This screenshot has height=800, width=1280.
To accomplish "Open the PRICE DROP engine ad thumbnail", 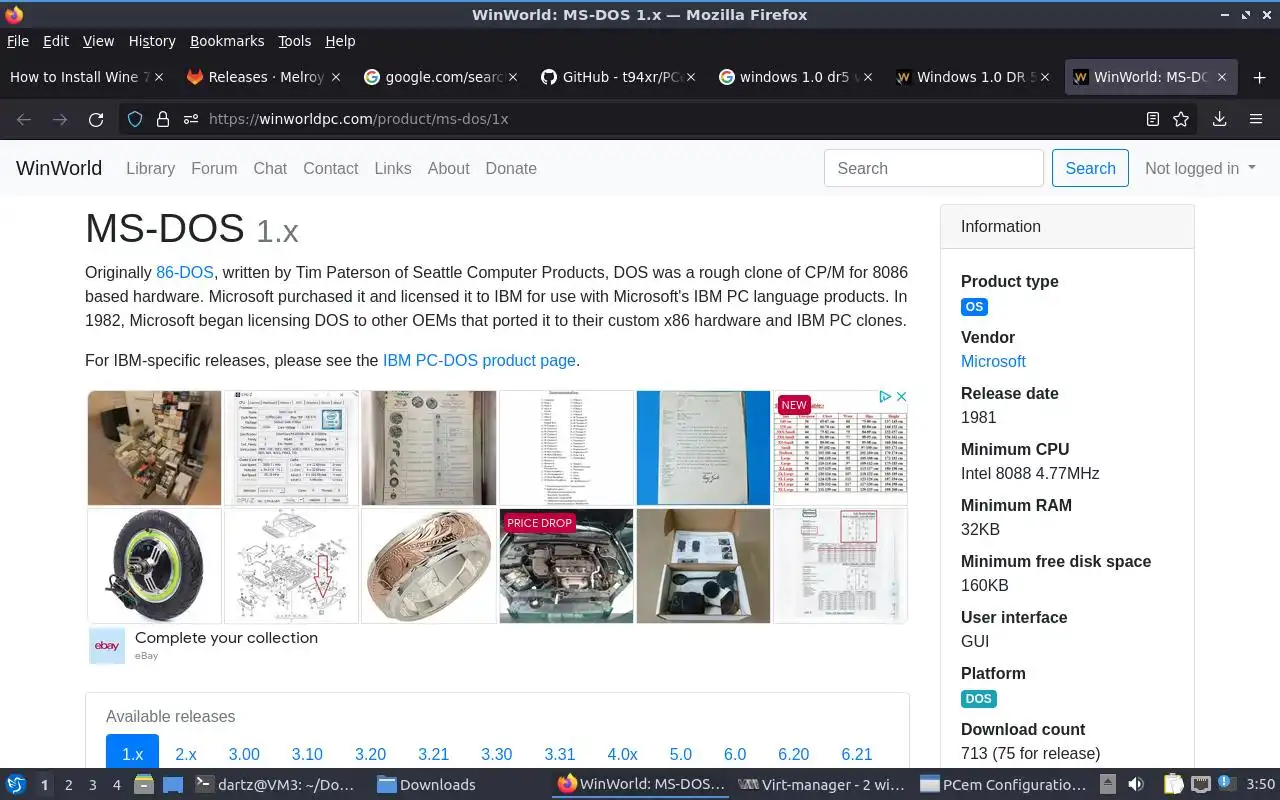I will (566, 566).
